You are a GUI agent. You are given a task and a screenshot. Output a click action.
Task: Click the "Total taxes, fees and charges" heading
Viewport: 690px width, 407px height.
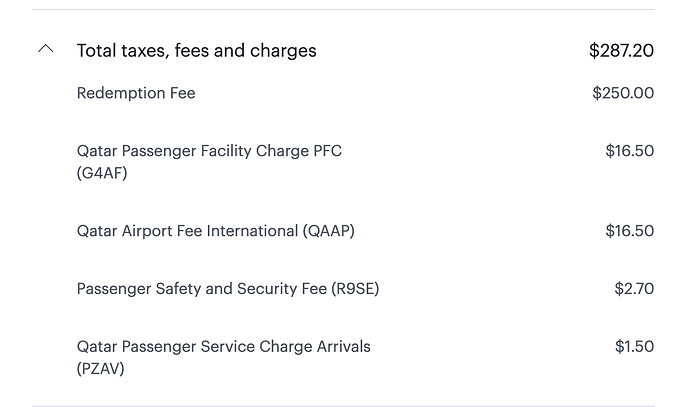[x=196, y=51]
